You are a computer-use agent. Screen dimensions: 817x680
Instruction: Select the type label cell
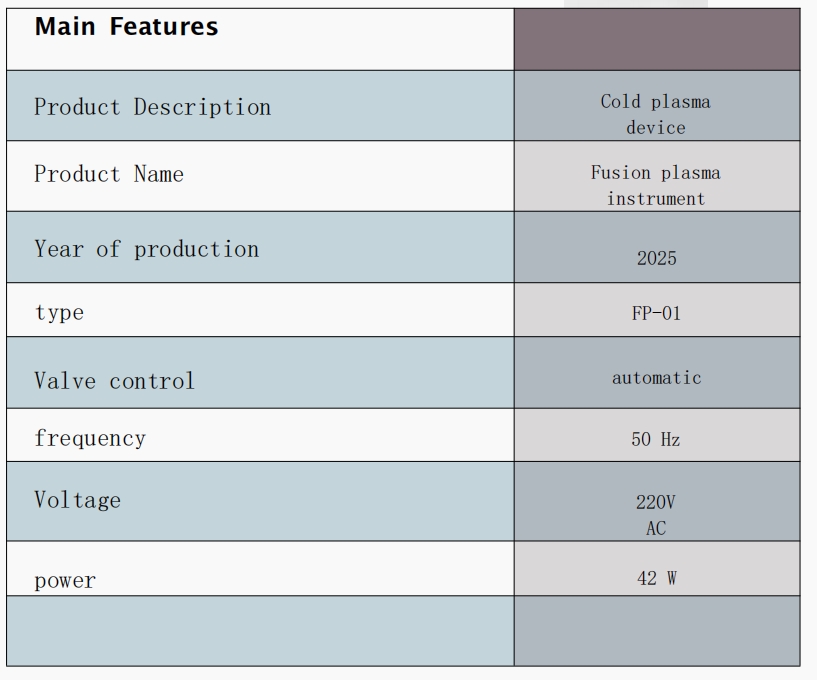[260, 310]
